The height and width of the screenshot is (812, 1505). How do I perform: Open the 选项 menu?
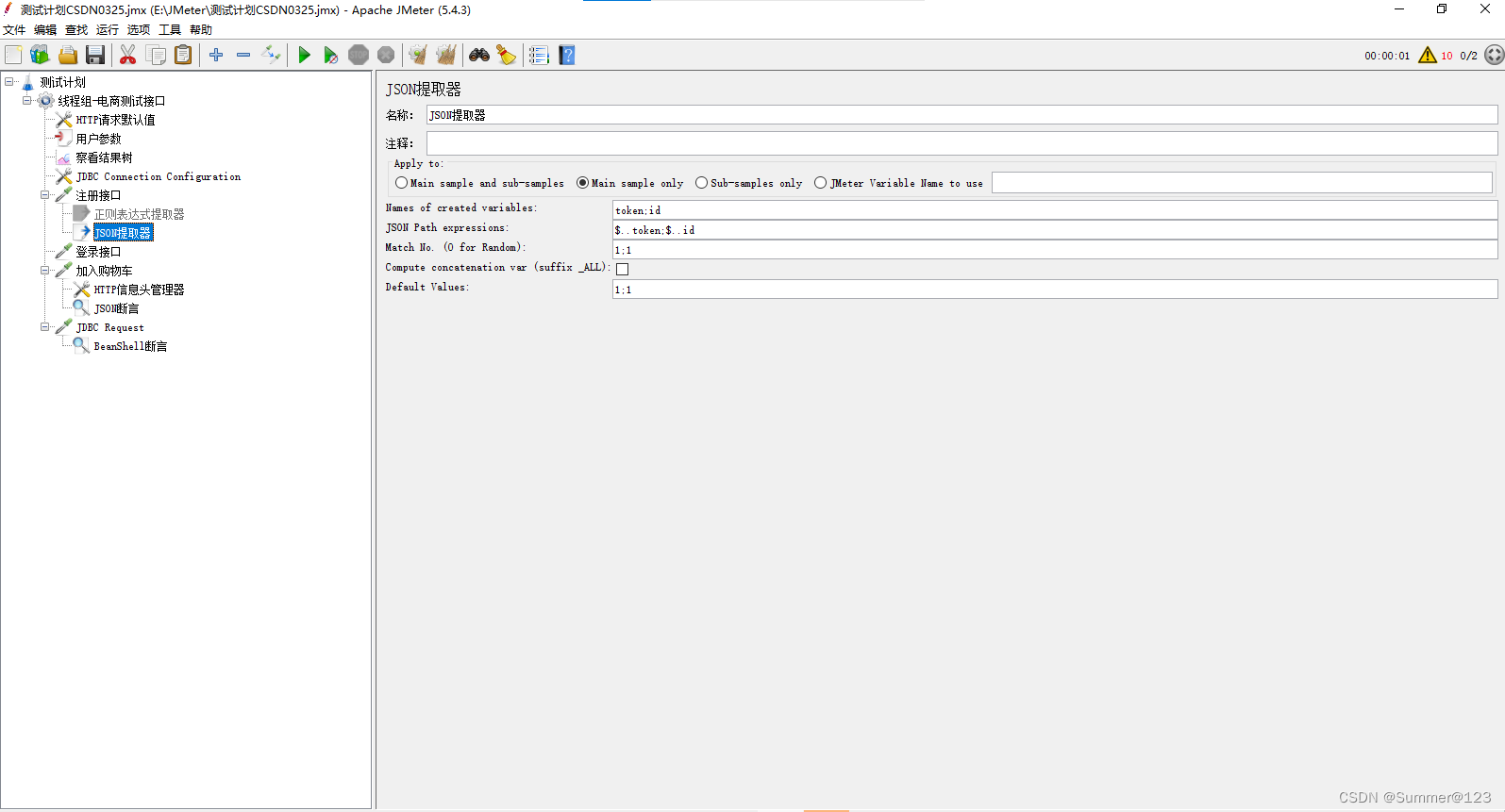click(139, 30)
